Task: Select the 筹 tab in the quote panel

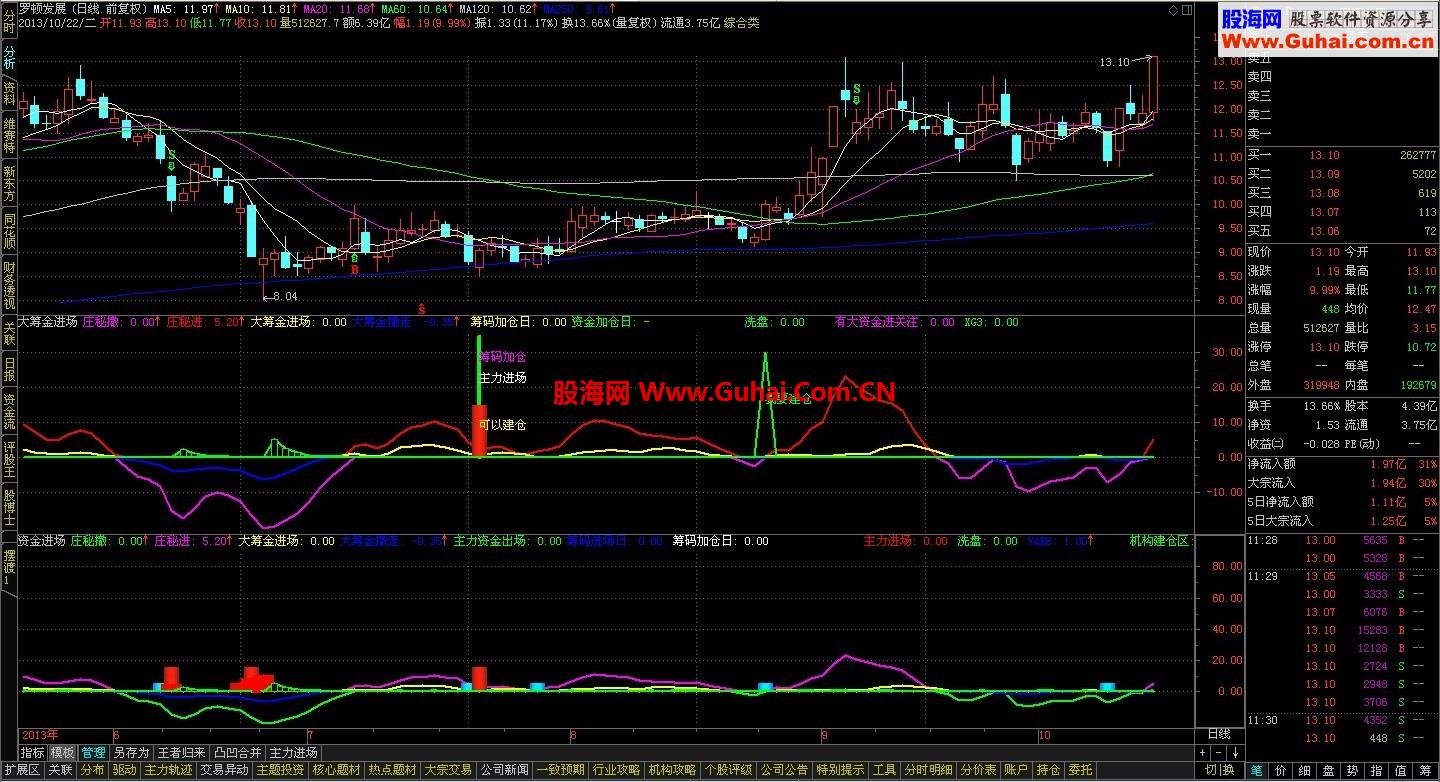Action: pyautogui.click(x=1427, y=770)
